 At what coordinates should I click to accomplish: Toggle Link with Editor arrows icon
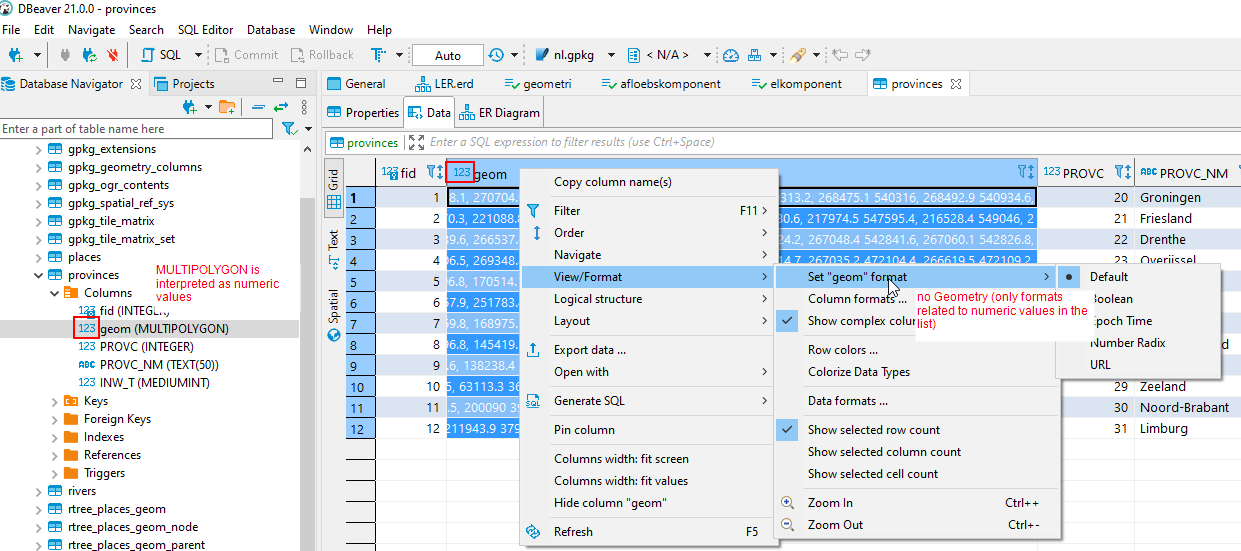281,107
